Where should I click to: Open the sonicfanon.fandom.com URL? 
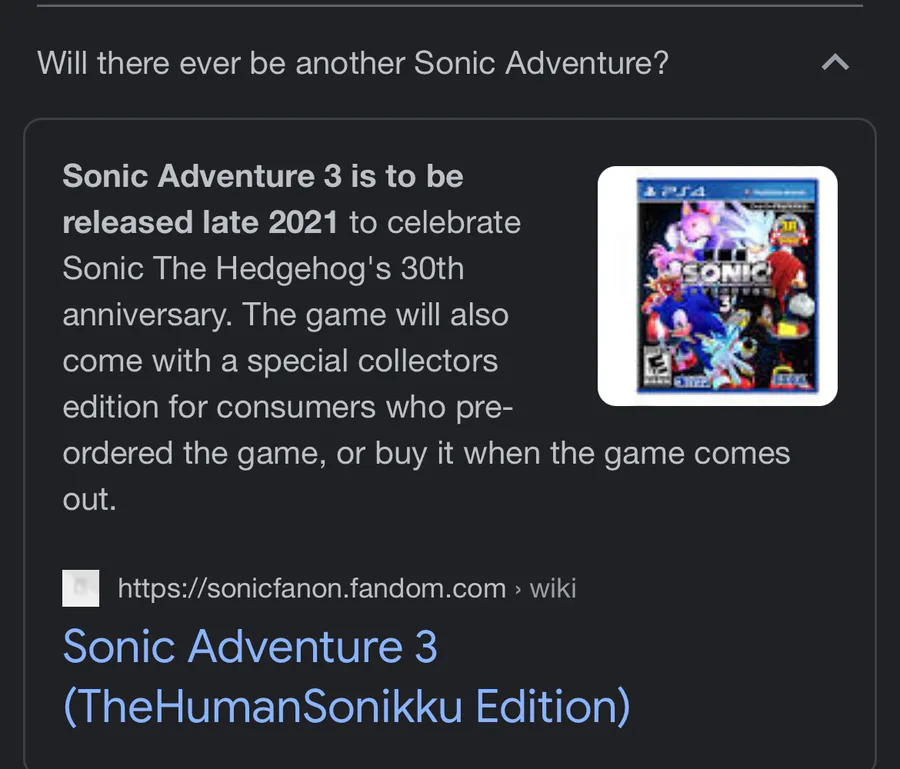[311, 588]
